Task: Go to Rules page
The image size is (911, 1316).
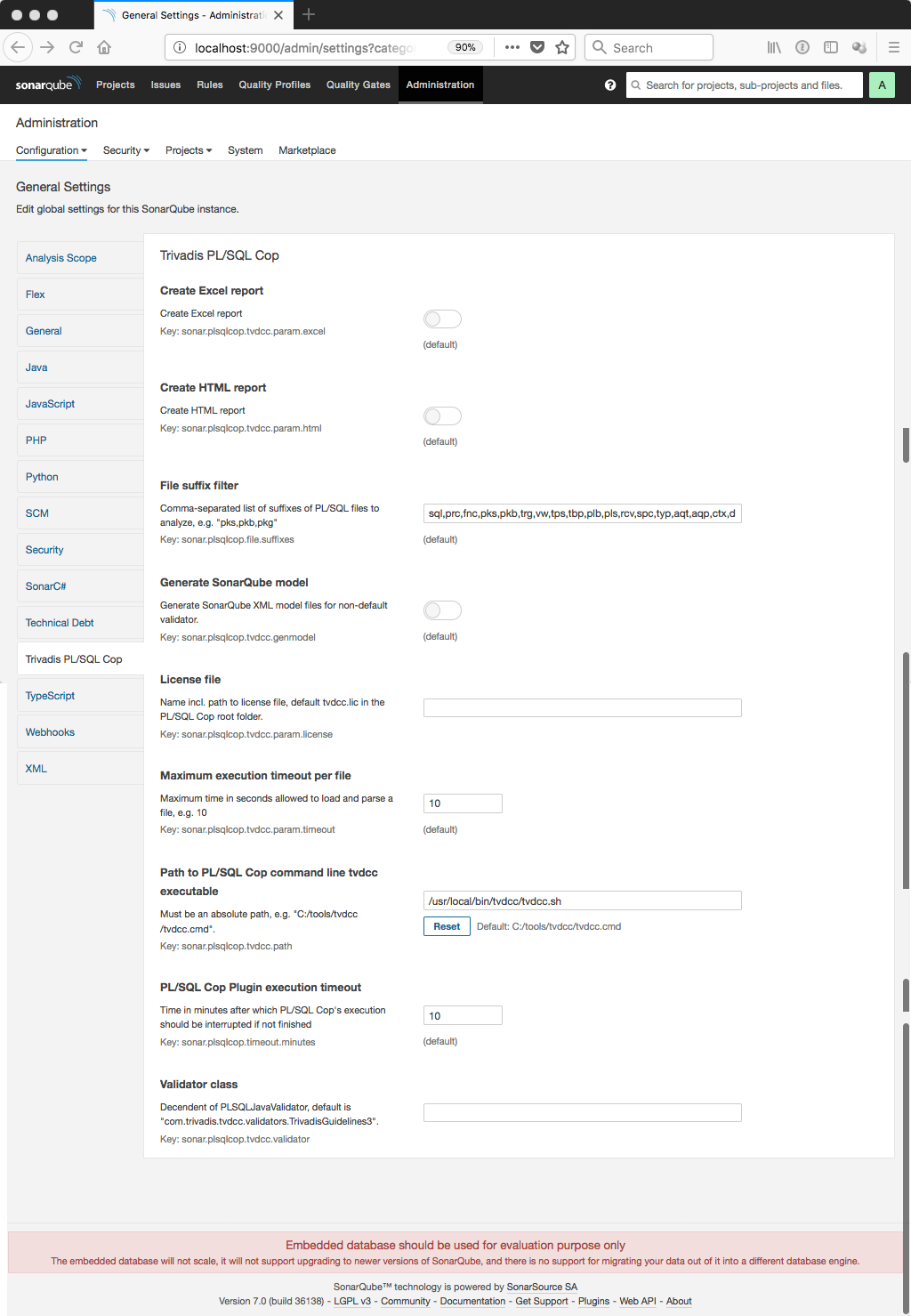Action: pyautogui.click(x=210, y=85)
